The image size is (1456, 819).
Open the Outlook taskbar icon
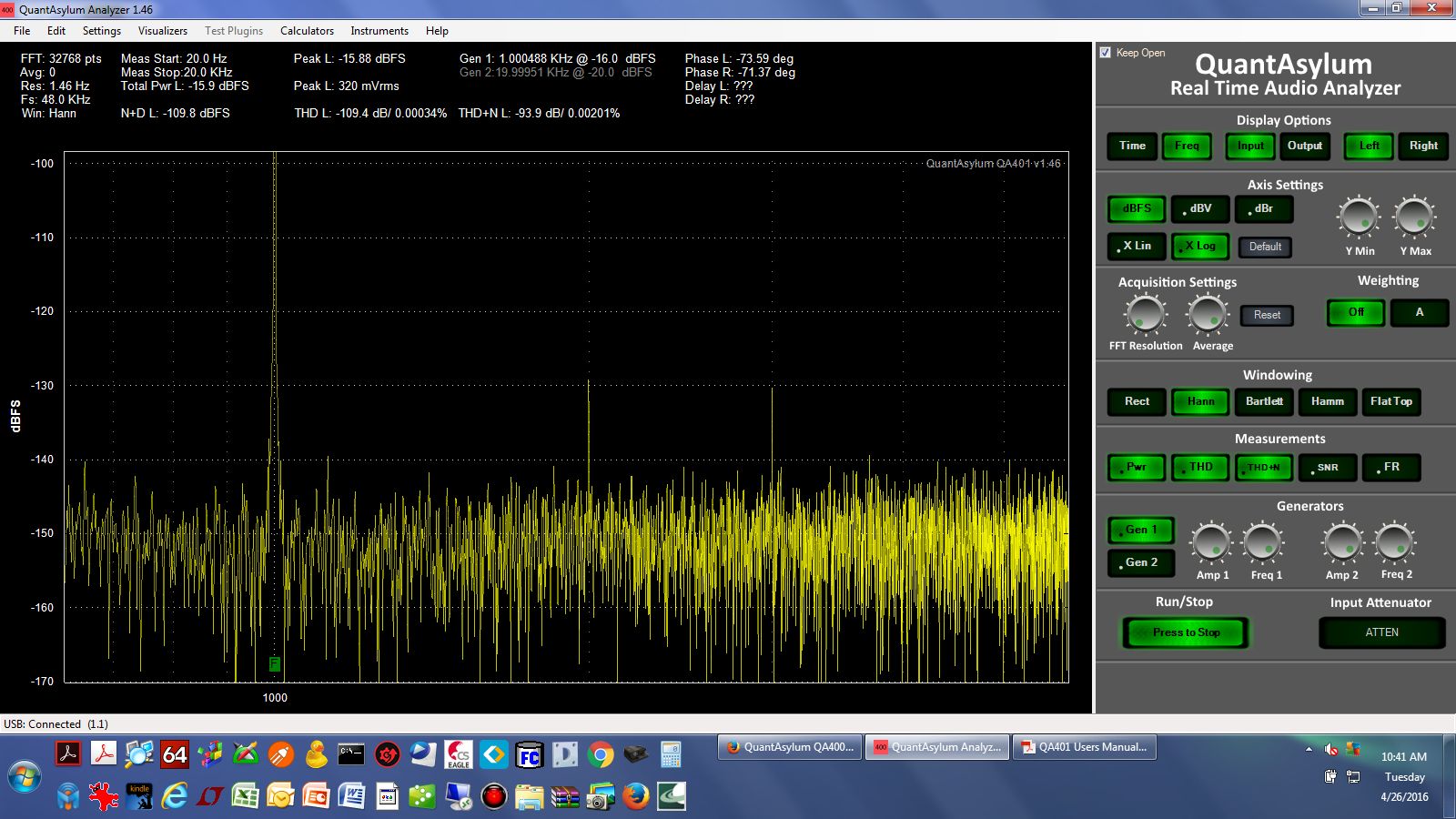coord(280,796)
